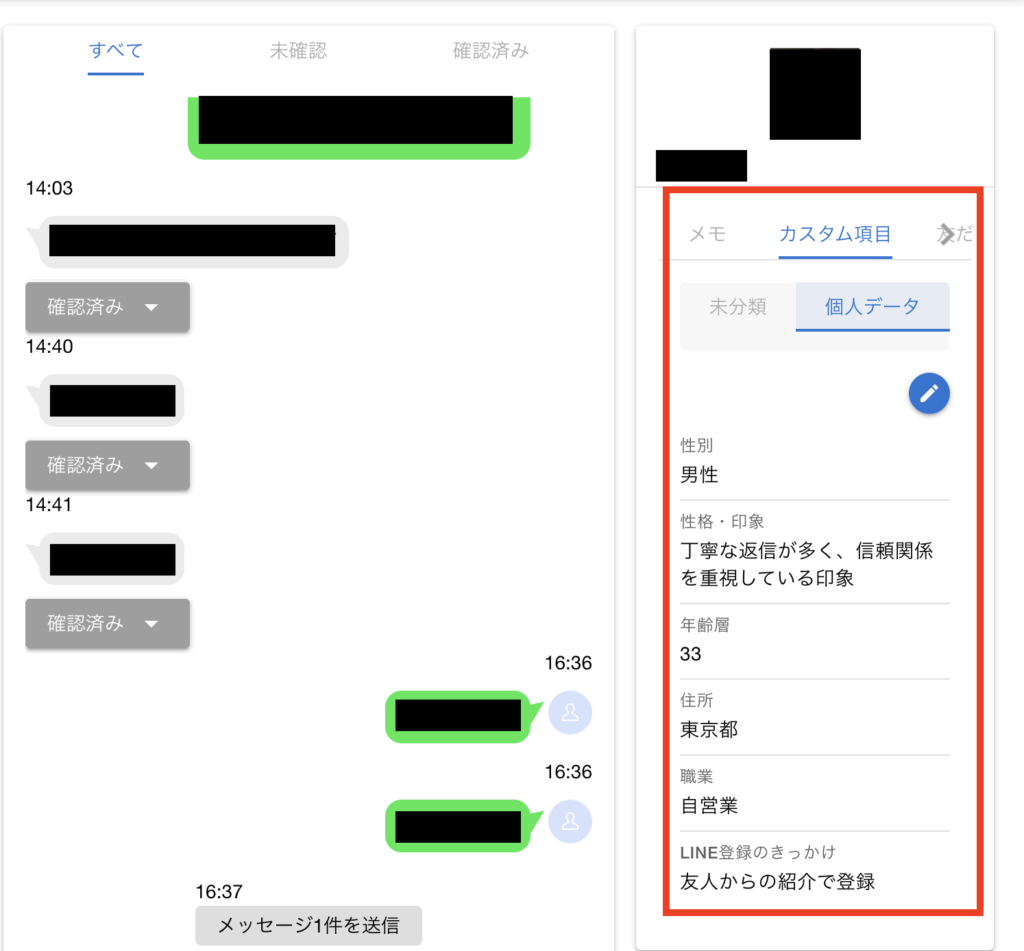Select the カスタム項目 tab

coord(835,234)
